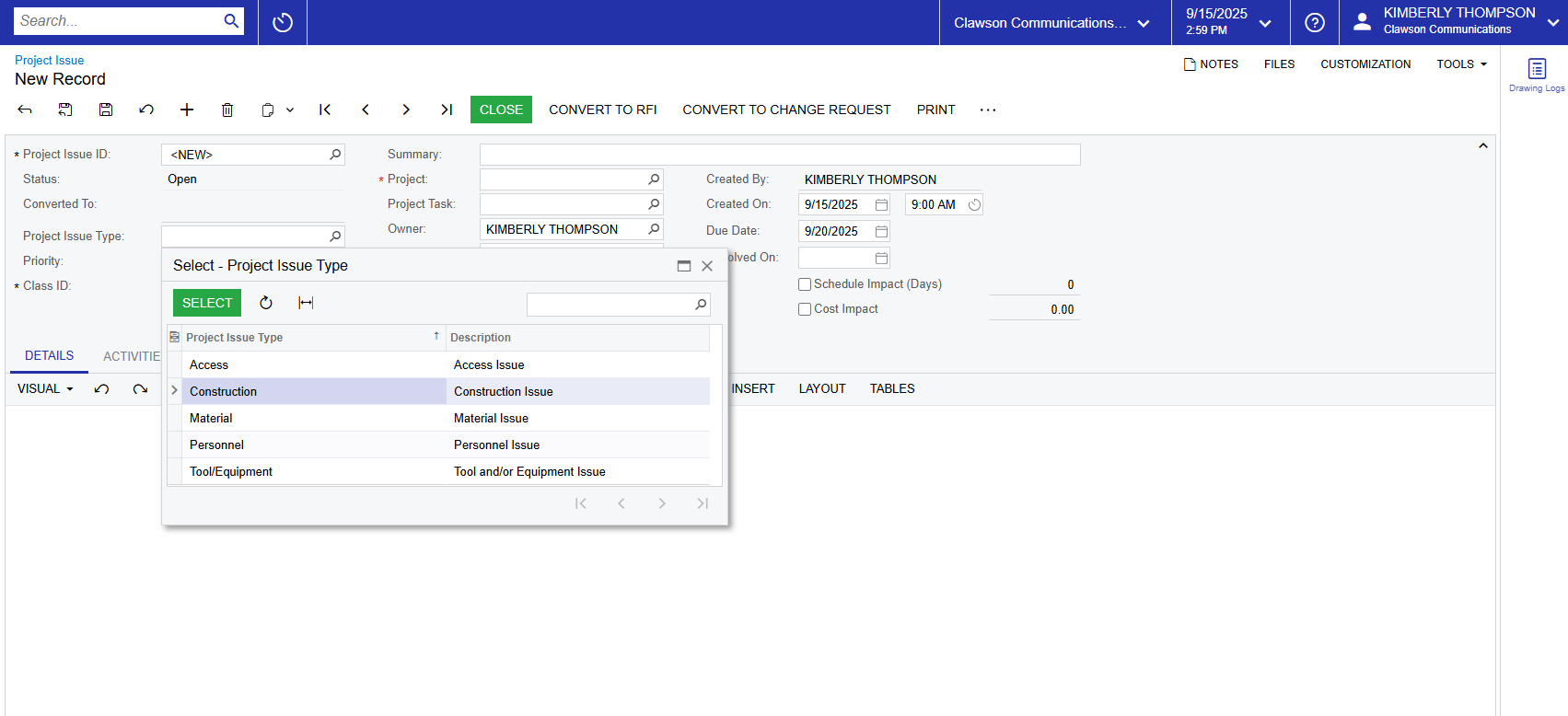1568x716 pixels.
Task: Expand the VISUAL editor mode dropdown
Action: (45, 389)
